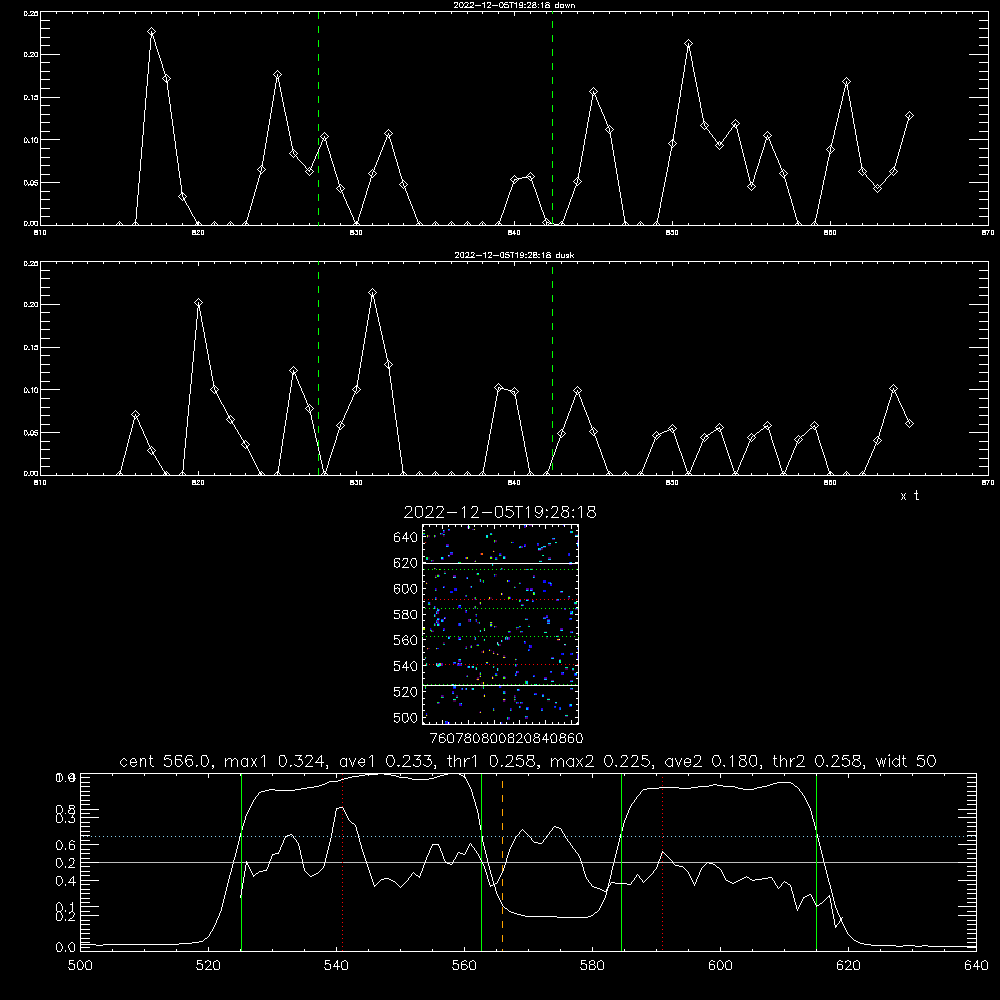
Task: Click the 'ave1 0.233' value in stats line
Action: pos(387,761)
